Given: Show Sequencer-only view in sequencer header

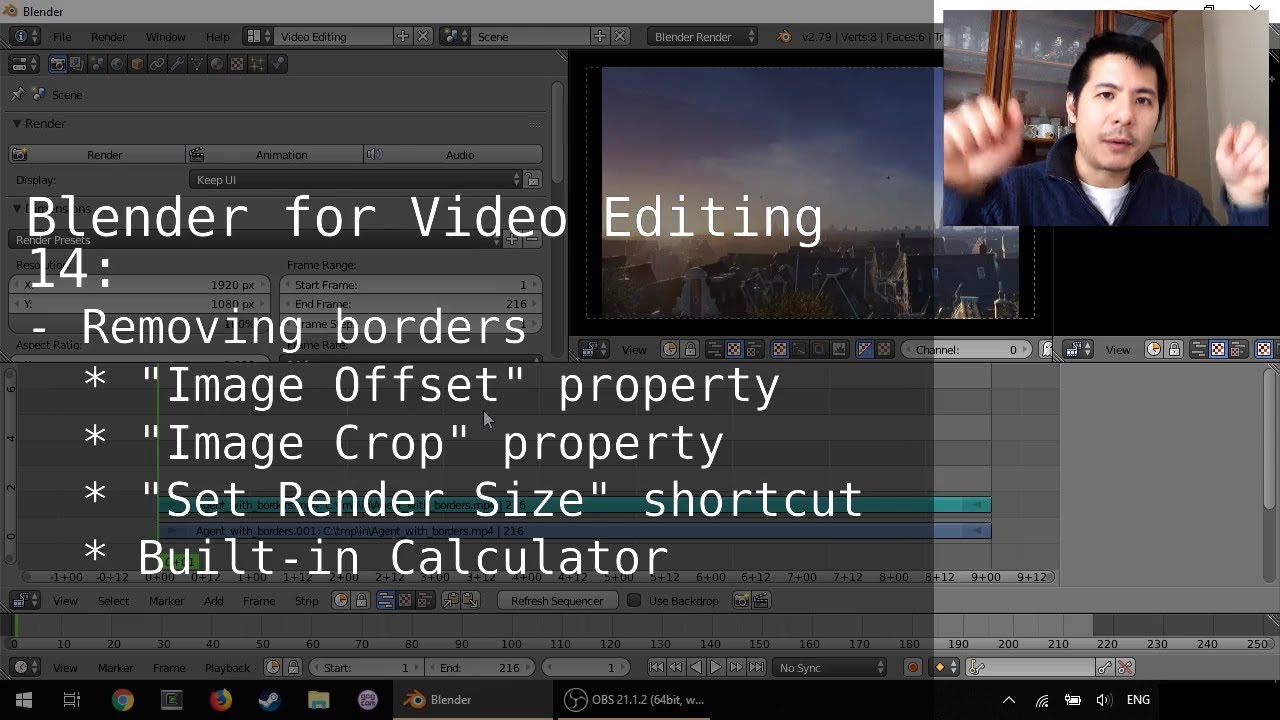Looking at the screenshot, I should (x=385, y=600).
